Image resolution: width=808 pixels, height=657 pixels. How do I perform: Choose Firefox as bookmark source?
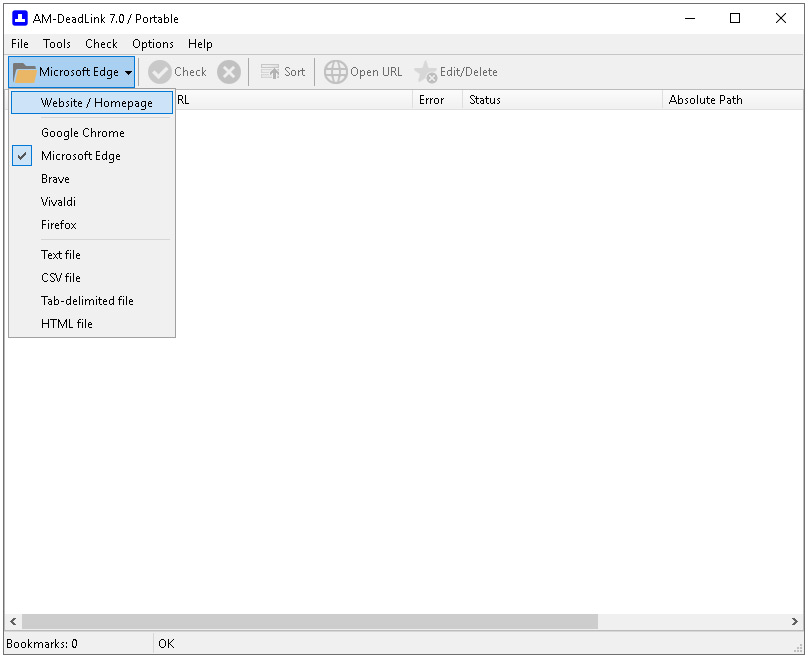pyautogui.click(x=92, y=225)
